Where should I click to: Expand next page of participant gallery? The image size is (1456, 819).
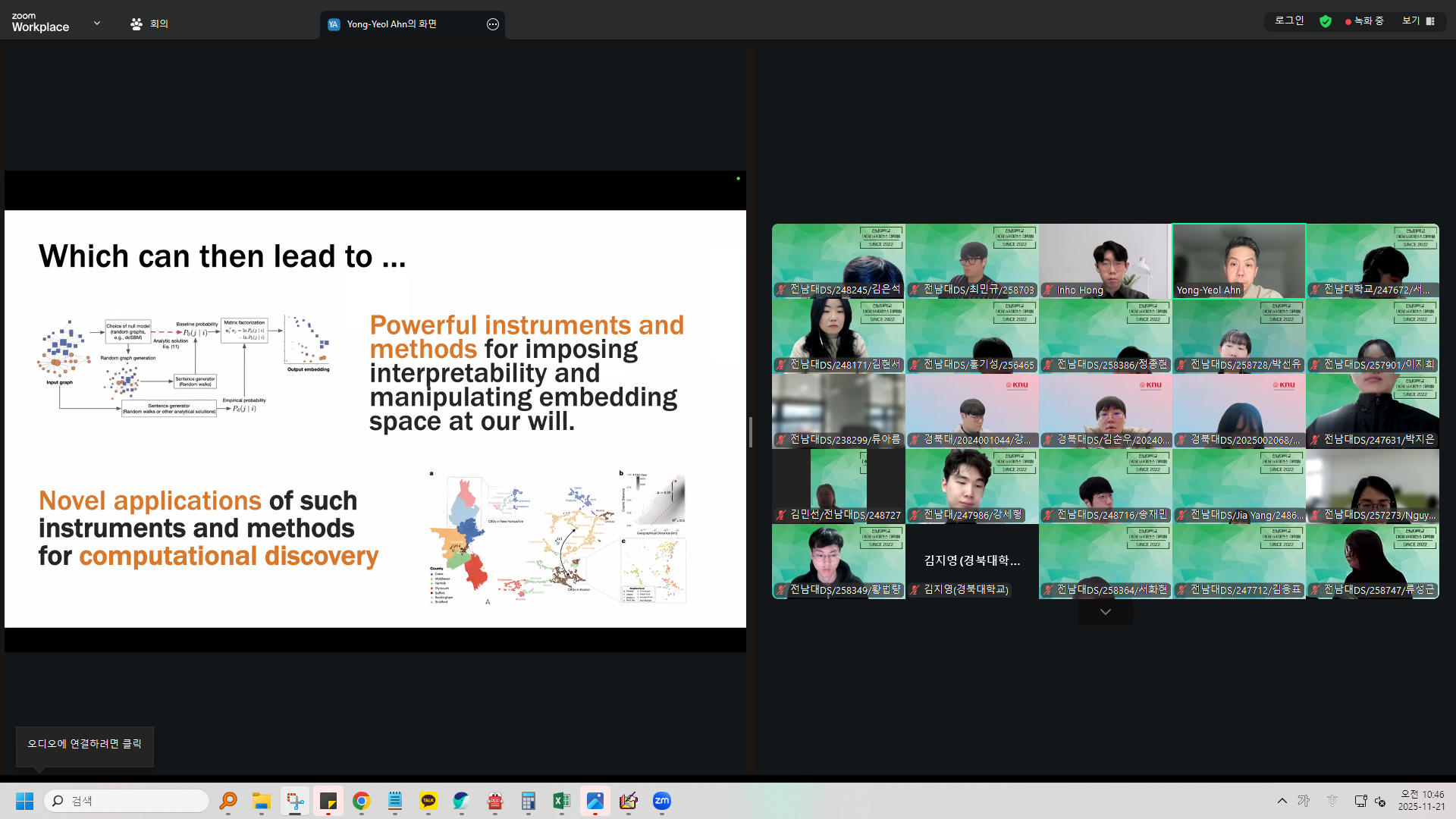click(x=1105, y=612)
